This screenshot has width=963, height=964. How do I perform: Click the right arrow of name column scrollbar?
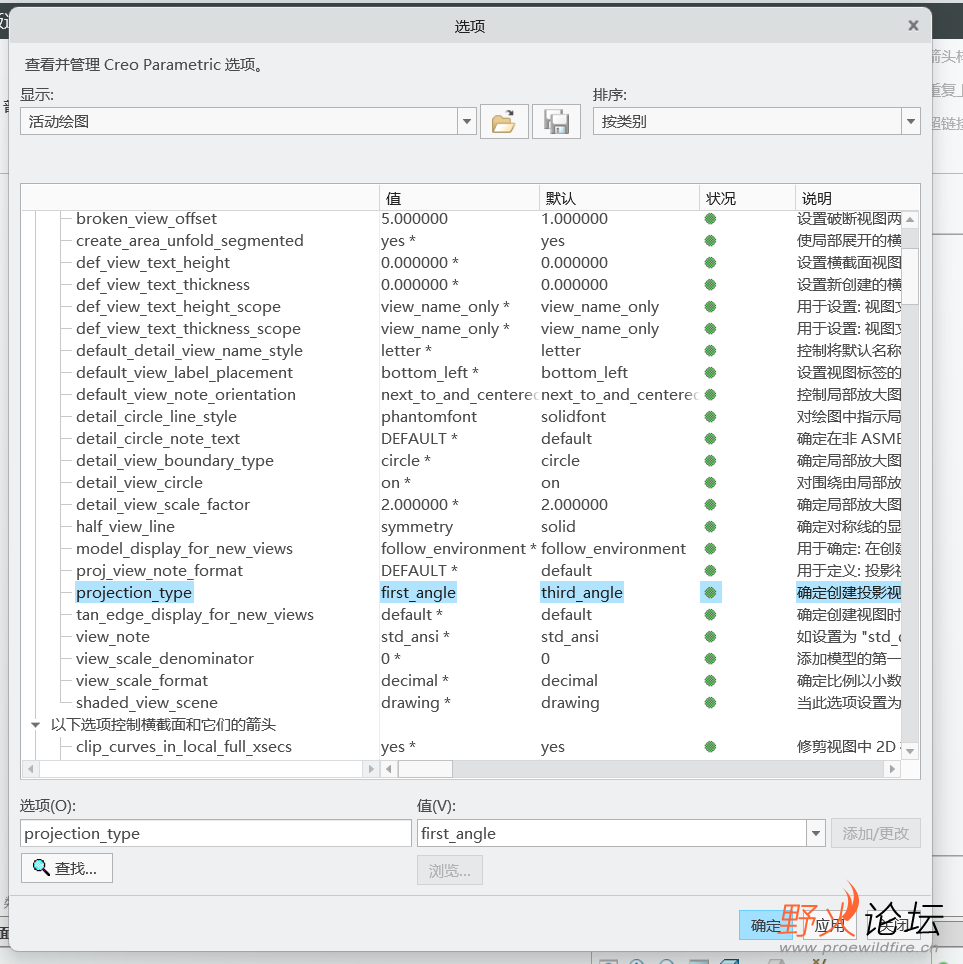[x=370, y=768]
